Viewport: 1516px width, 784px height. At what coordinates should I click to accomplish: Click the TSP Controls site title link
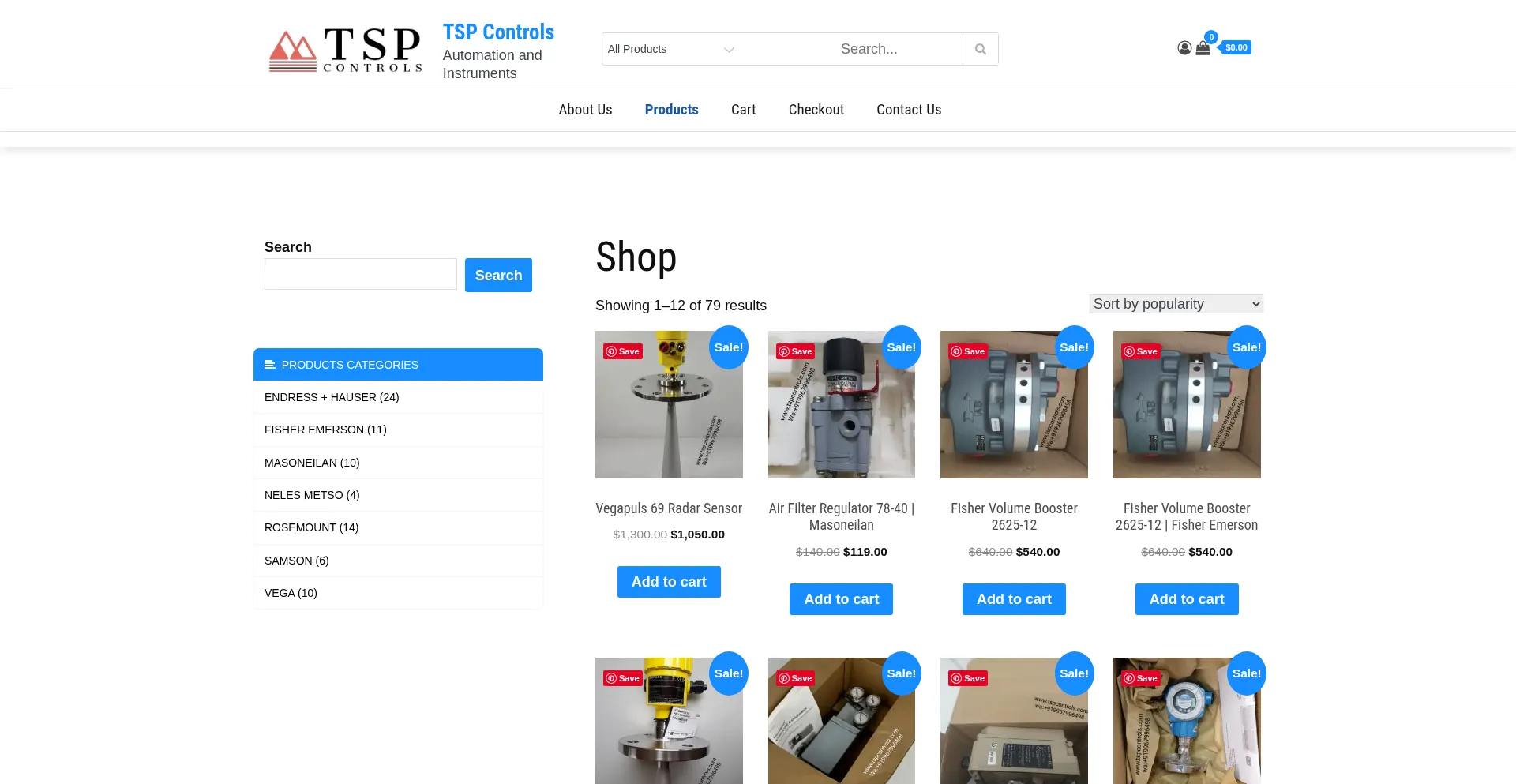[498, 32]
